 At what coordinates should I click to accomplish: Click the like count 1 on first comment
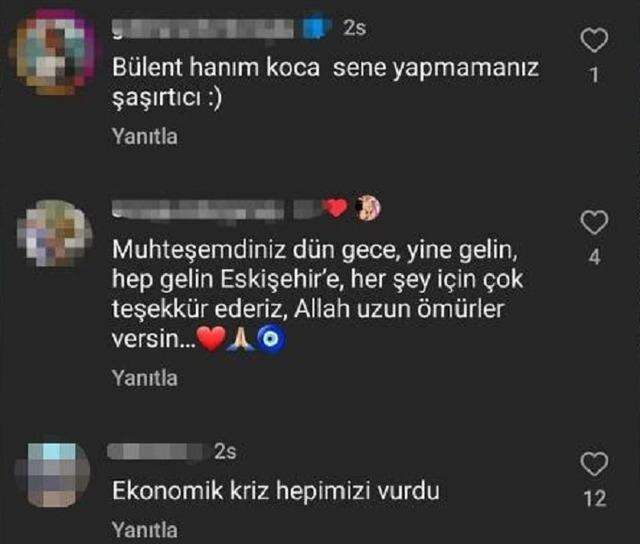pyautogui.click(x=594, y=75)
